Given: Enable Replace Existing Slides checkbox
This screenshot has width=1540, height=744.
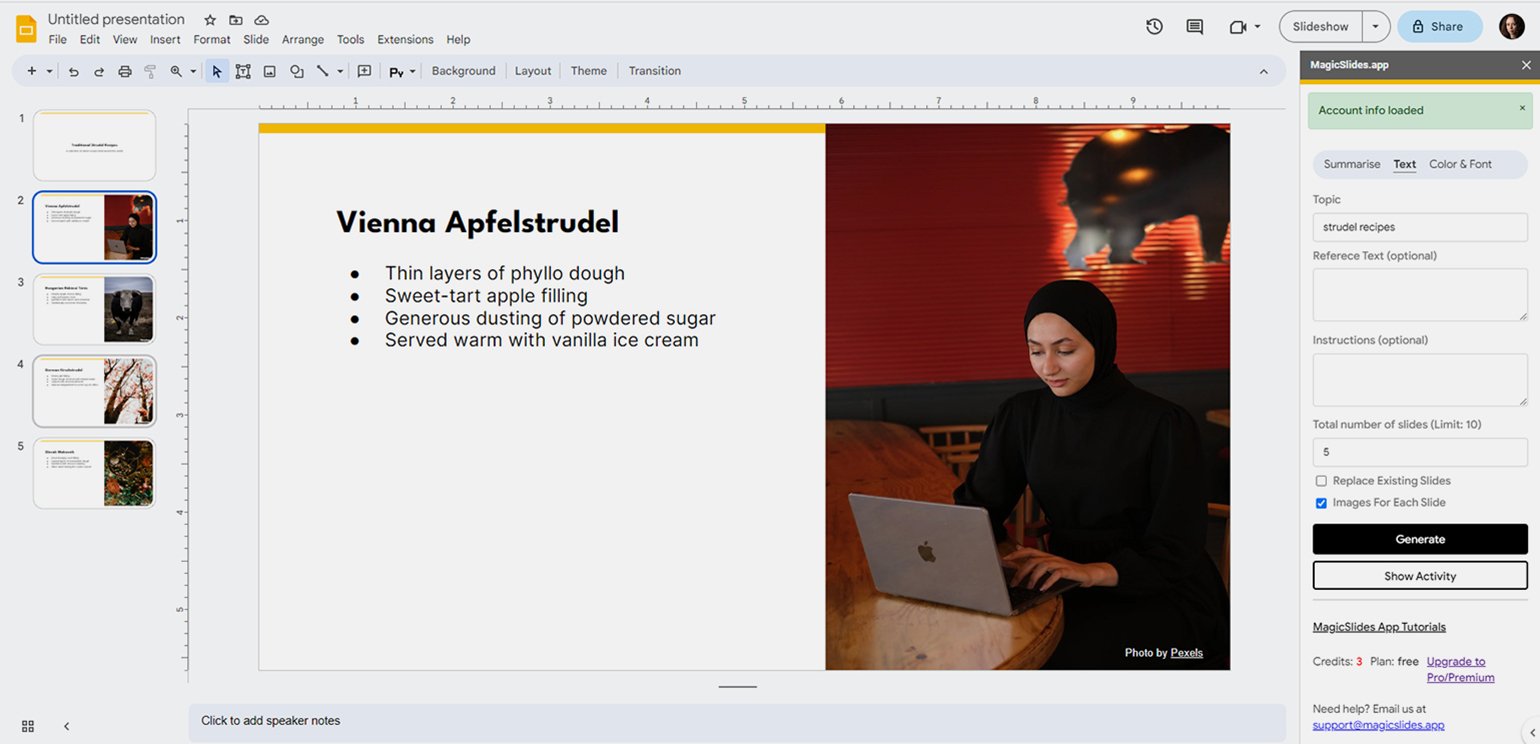Looking at the screenshot, I should pos(1321,481).
